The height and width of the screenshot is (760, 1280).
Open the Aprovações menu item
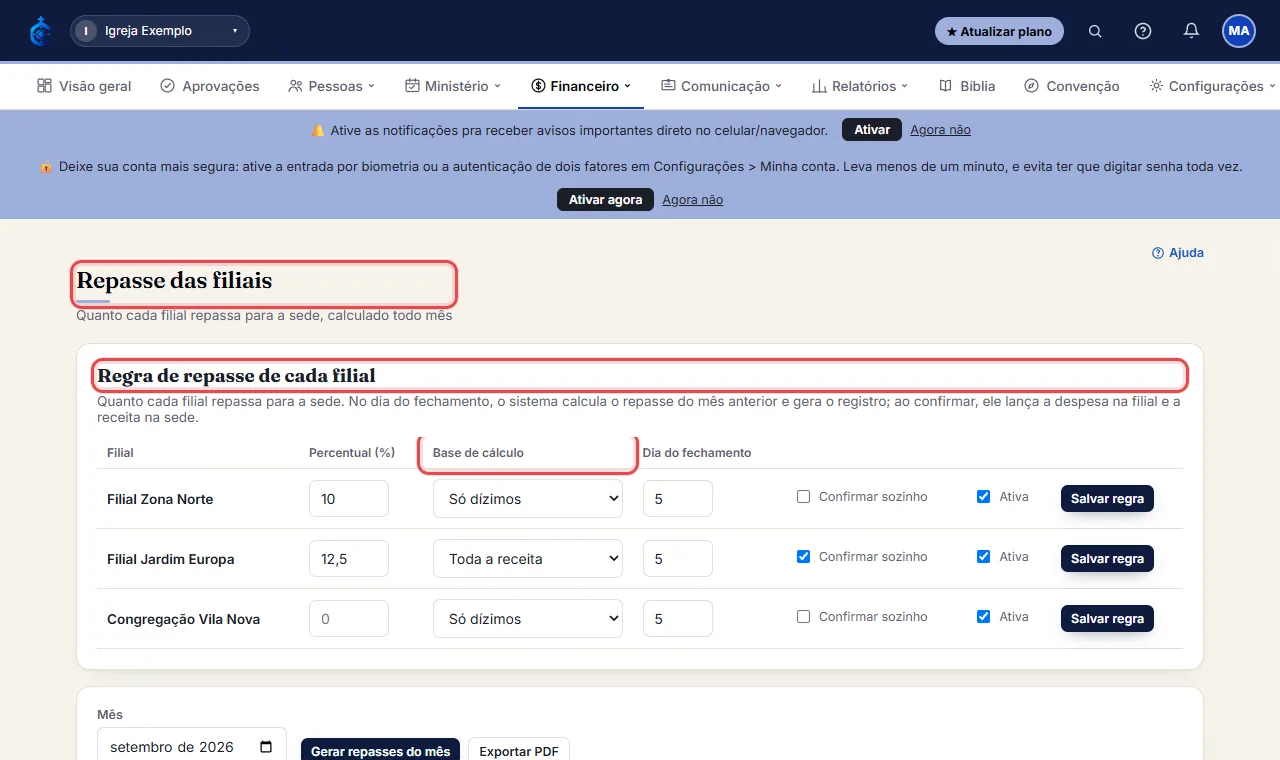click(210, 86)
